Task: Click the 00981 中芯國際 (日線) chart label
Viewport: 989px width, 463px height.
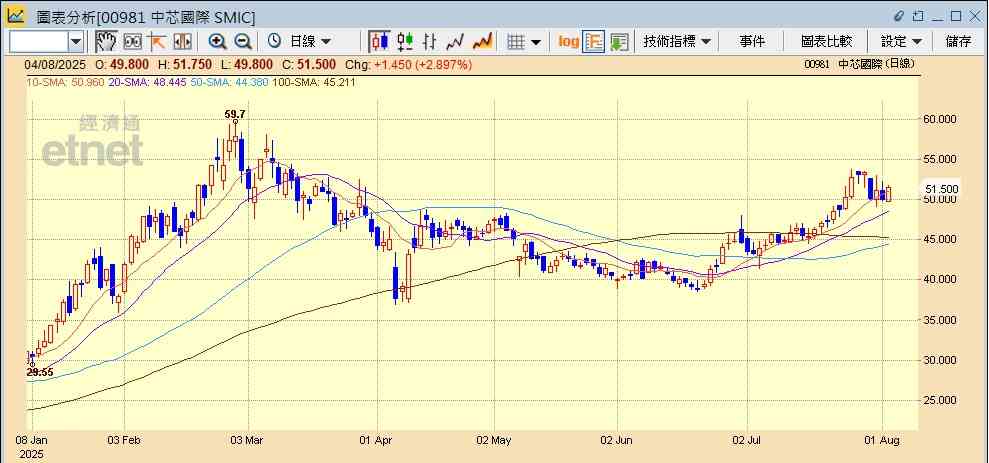Action: (860, 64)
